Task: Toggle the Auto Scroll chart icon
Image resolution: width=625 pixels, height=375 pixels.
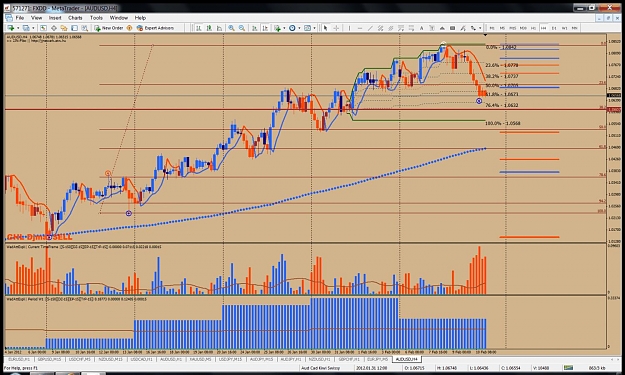Action: click(x=254, y=28)
